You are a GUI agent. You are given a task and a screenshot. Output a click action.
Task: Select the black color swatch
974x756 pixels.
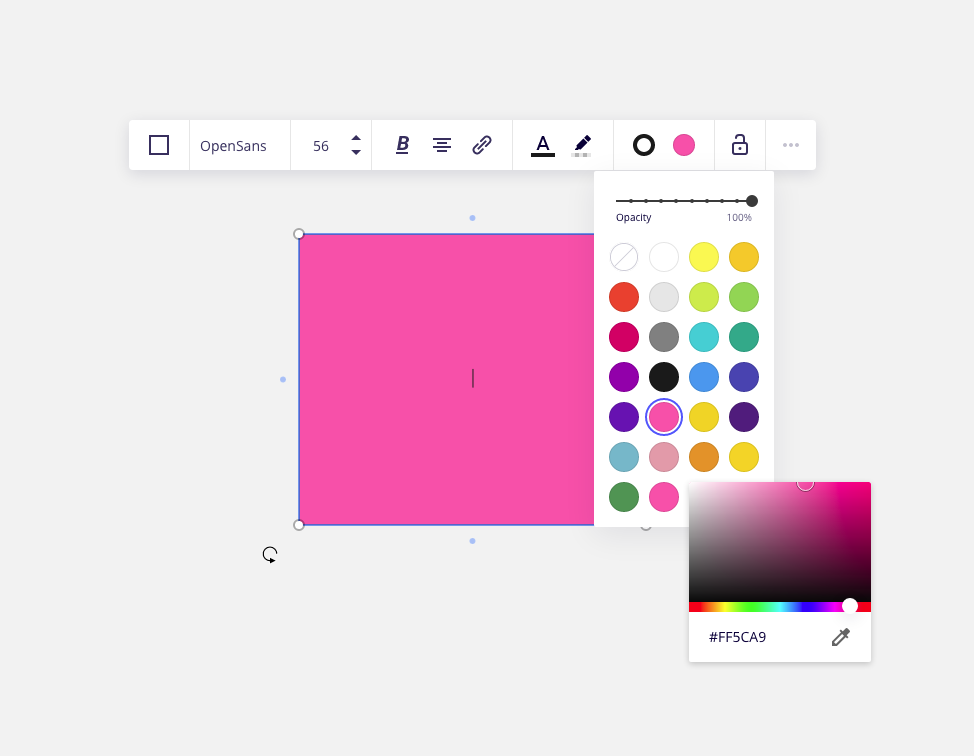(664, 377)
